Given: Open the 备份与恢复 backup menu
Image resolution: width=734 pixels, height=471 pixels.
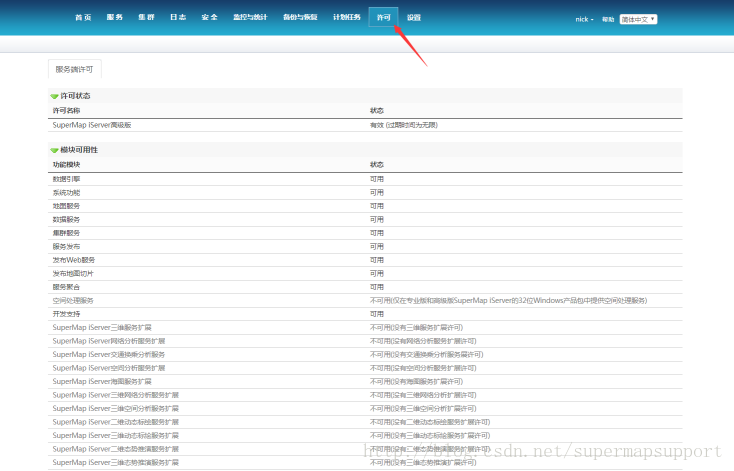Looking at the screenshot, I should (x=300, y=17).
